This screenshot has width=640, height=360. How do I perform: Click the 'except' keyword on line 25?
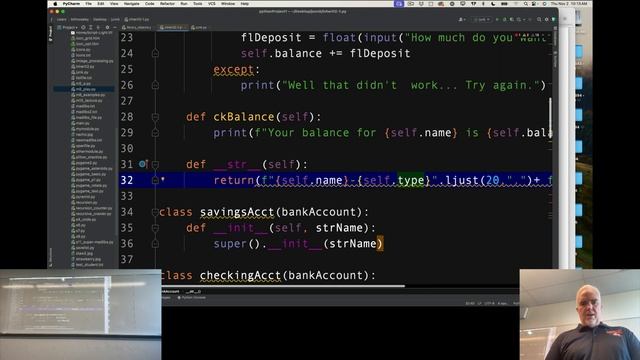[x=233, y=69]
